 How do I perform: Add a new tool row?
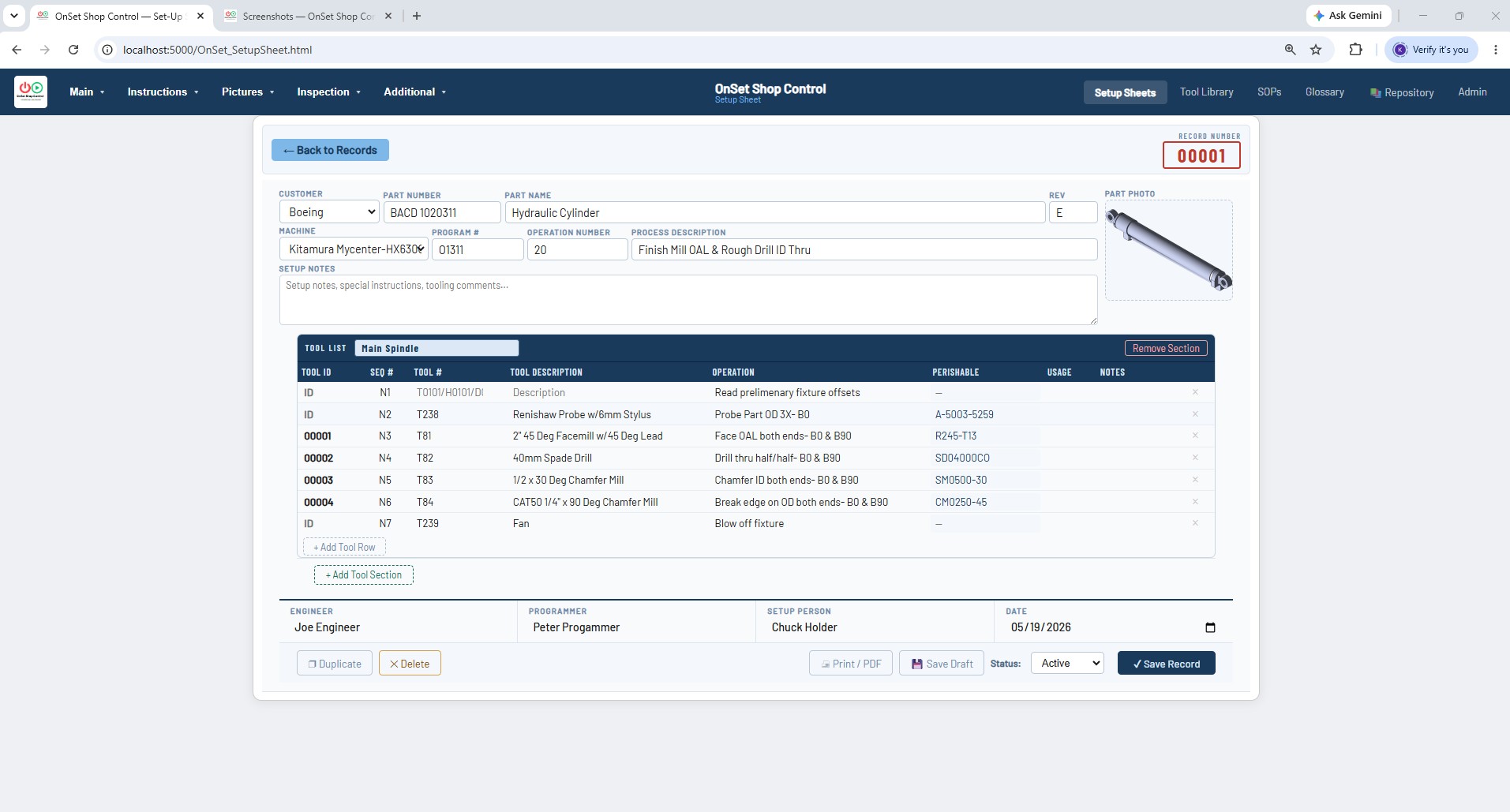coord(344,547)
